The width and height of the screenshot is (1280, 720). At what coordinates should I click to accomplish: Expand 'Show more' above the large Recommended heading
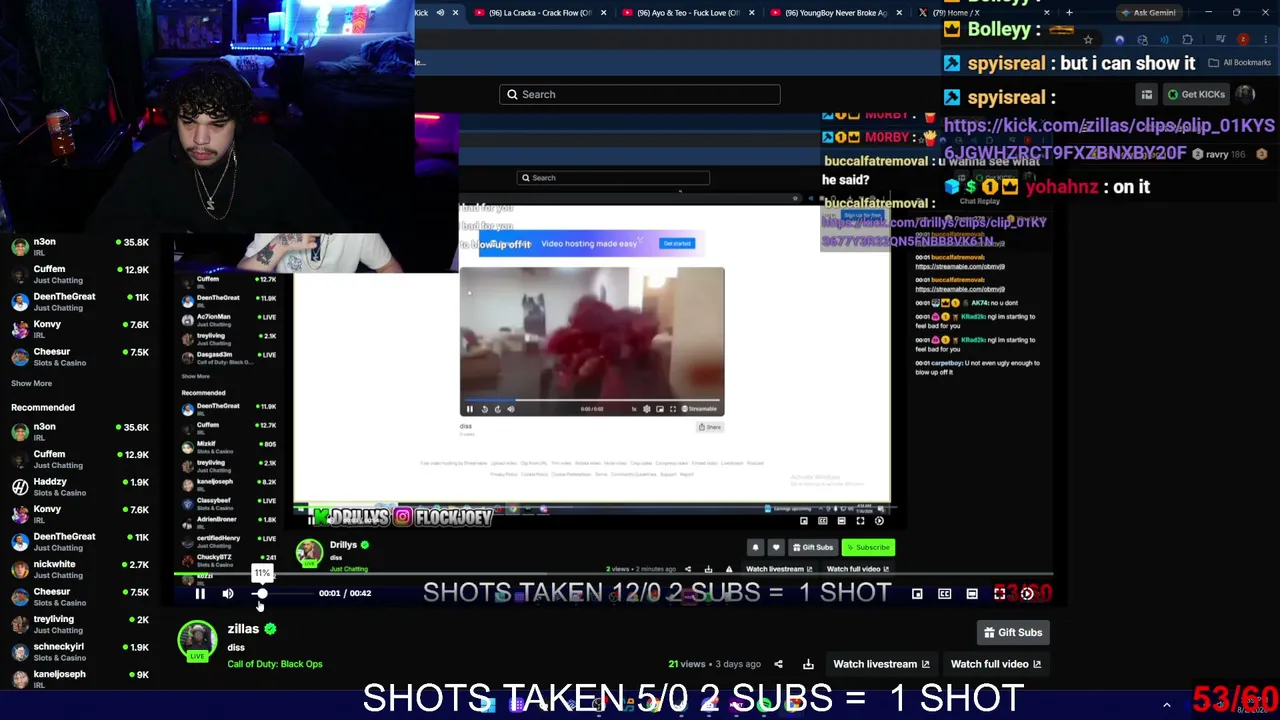click(31, 383)
